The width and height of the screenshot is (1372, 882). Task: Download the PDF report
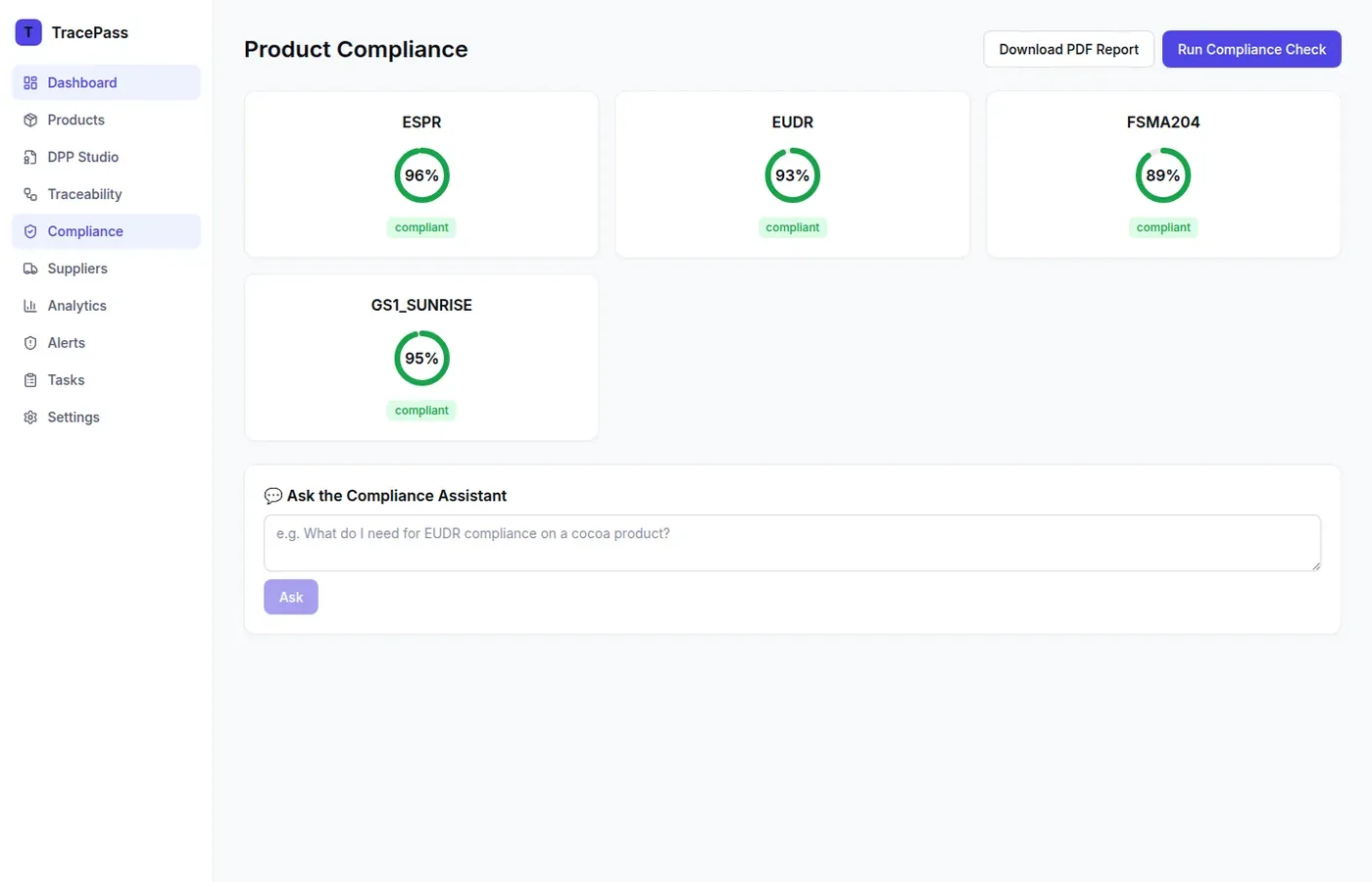click(1069, 50)
